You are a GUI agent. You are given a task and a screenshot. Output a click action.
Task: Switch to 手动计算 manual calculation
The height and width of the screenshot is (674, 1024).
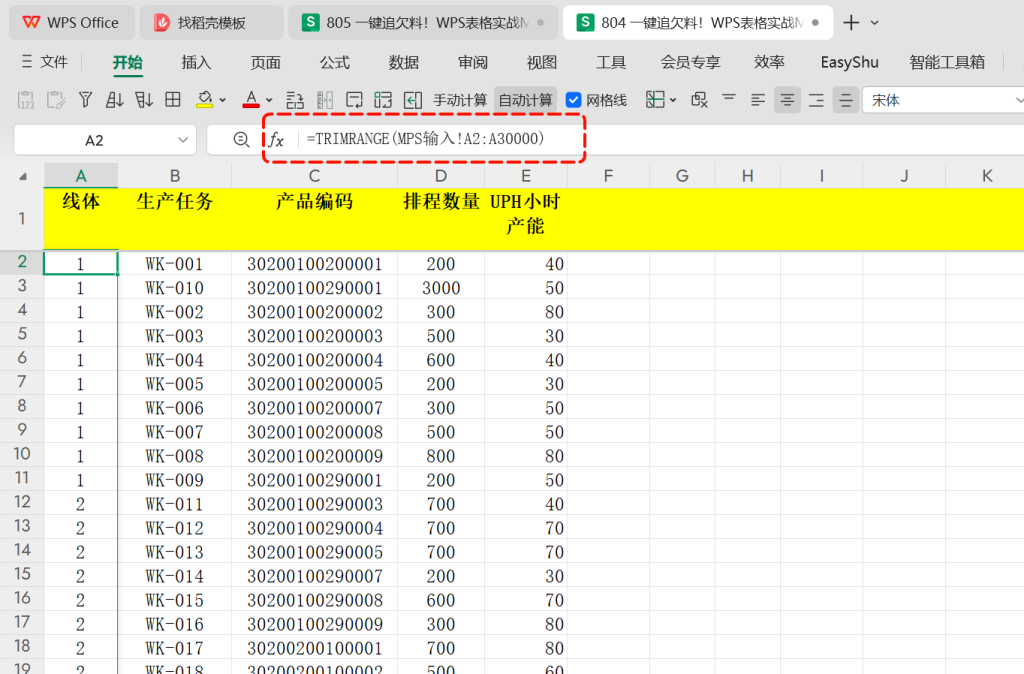click(460, 100)
